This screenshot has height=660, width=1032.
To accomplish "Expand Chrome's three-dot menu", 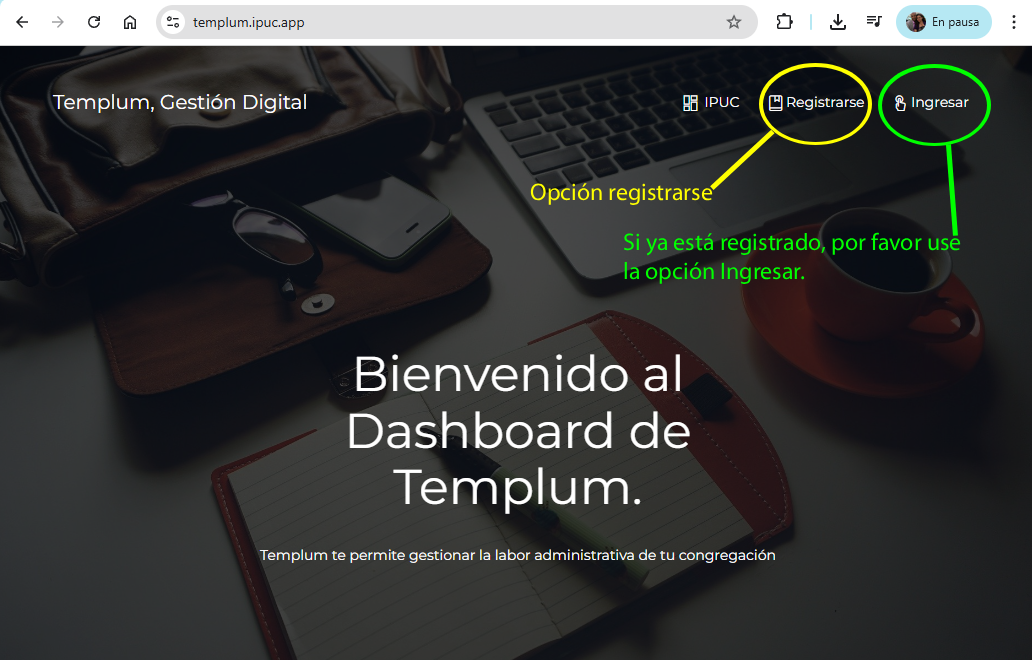I will 1014,22.
